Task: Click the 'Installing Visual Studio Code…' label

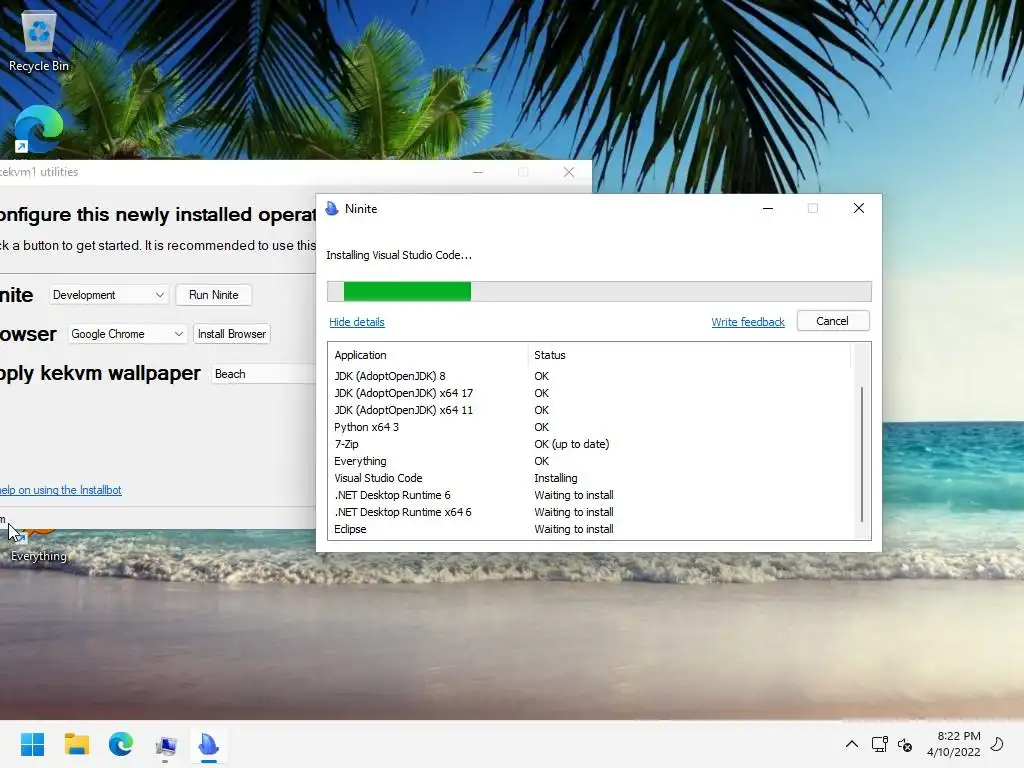Action: coord(399,255)
